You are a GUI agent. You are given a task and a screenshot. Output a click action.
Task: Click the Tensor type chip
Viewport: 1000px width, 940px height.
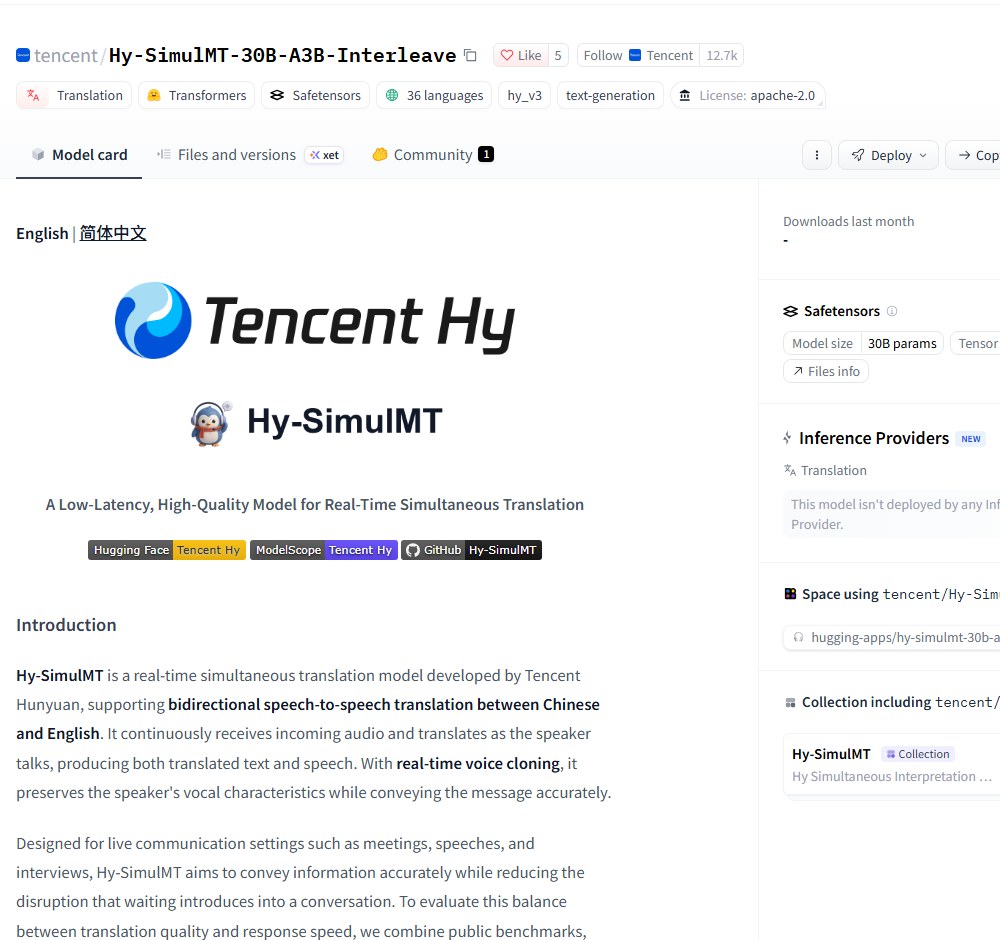tap(975, 343)
